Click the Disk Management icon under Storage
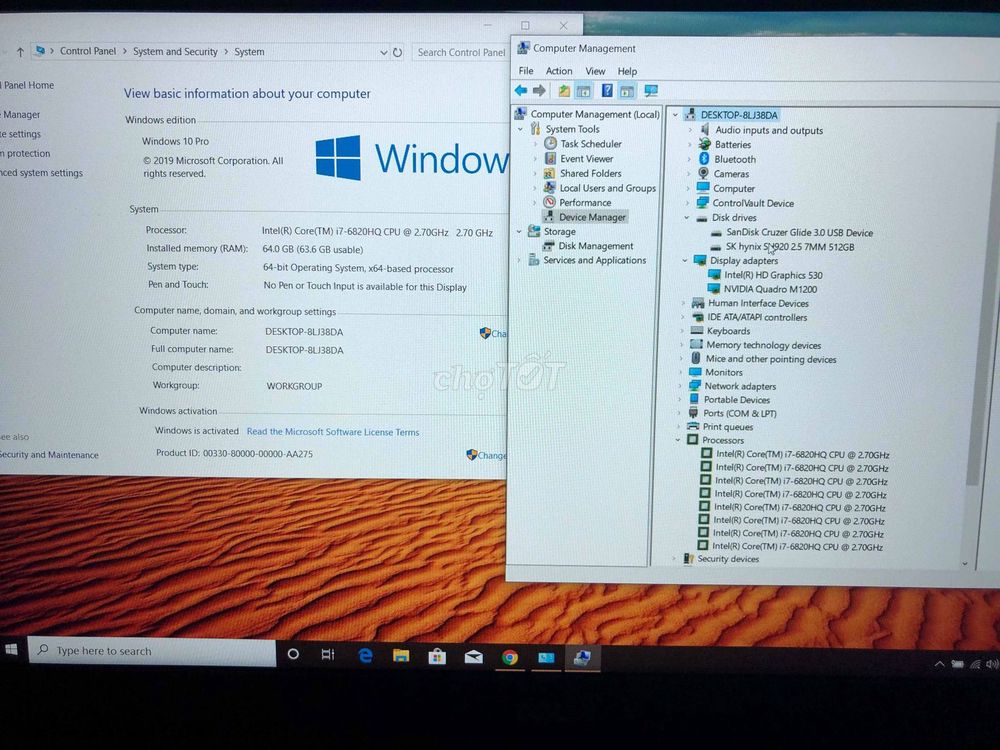 point(548,246)
